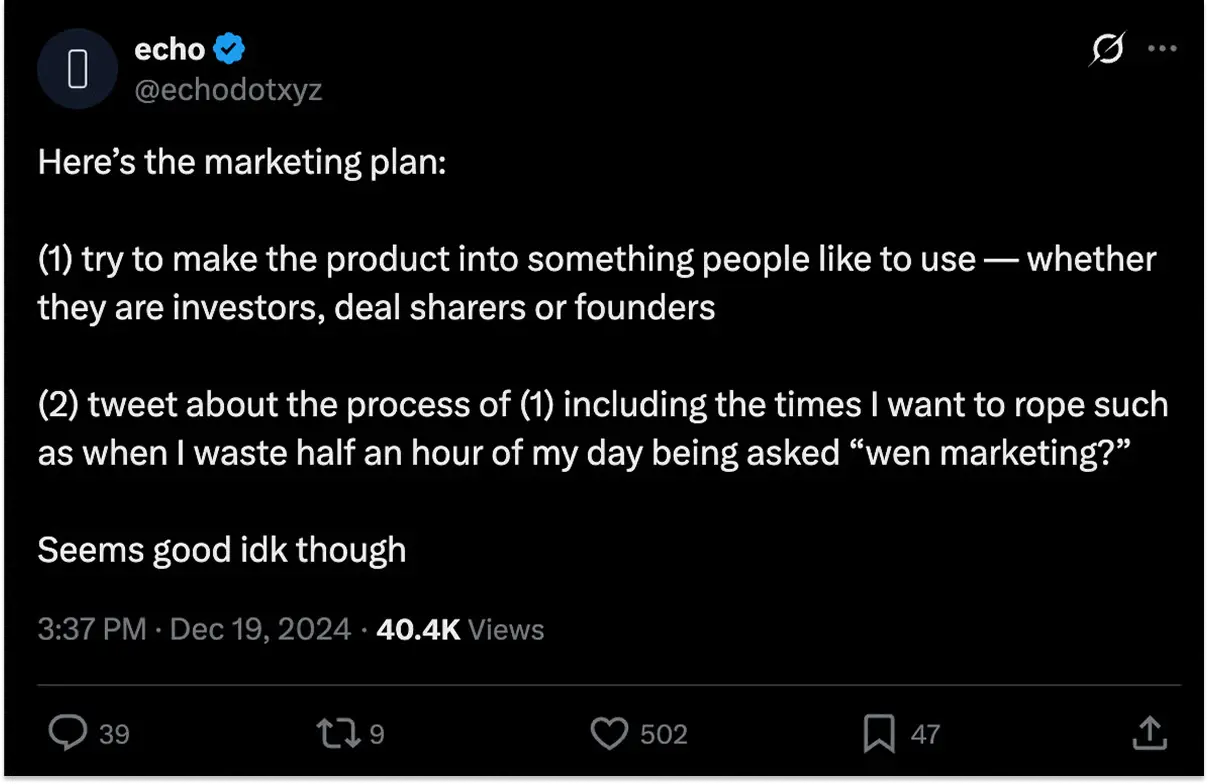Click the "Here's the marketing plan:" line
1208x784 pixels.
(240, 162)
